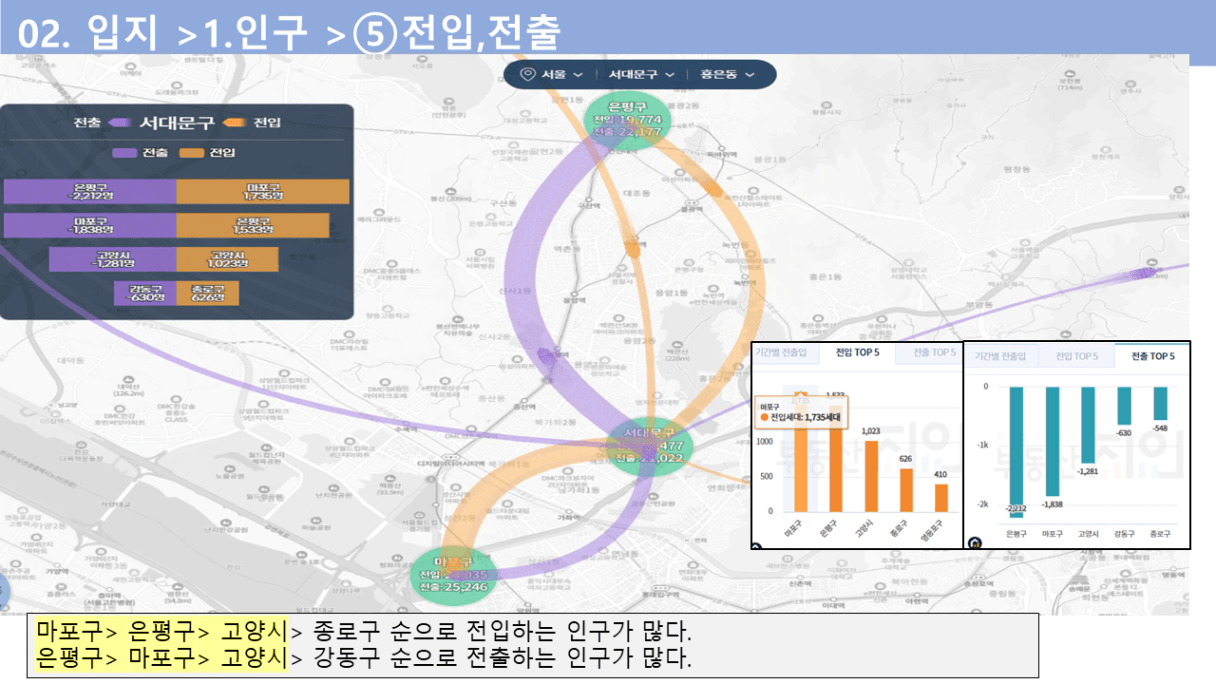Click the orange 영등포구 410 bar
The height and width of the screenshot is (684, 1216).
[940, 498]
